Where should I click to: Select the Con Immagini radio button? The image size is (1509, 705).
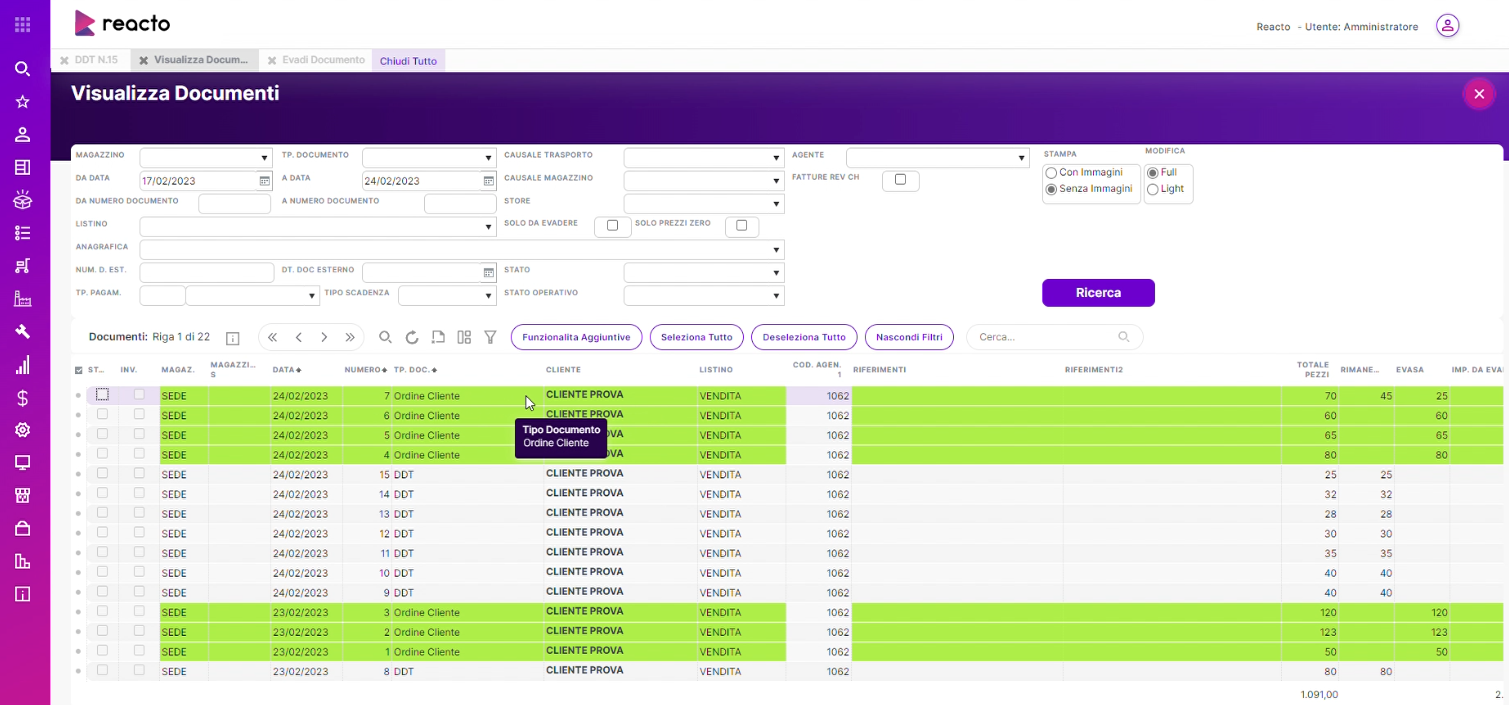point(1051,173)
